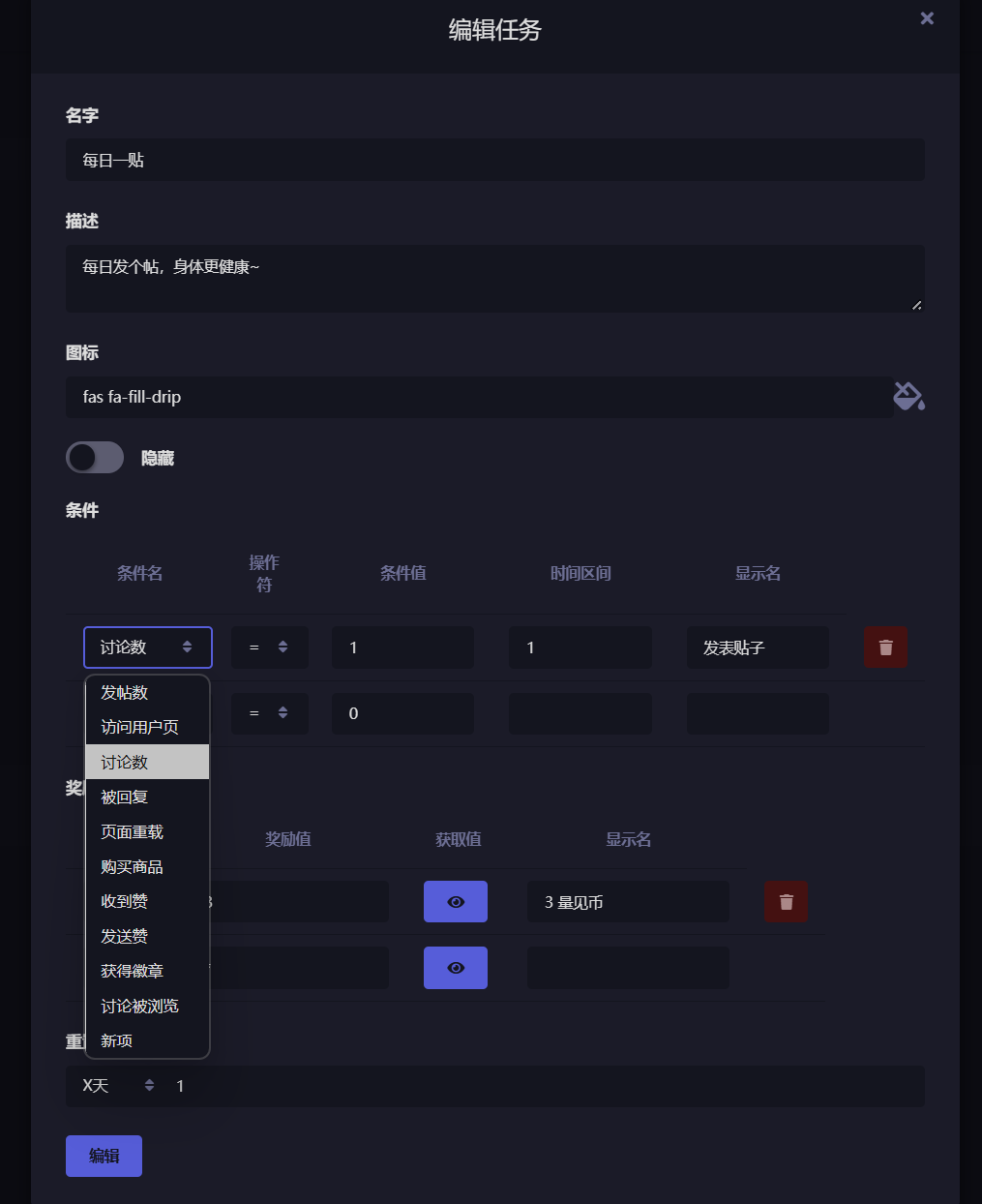
Task: Pick 获得徽章 from the condition list
Action: coord(148,971)
